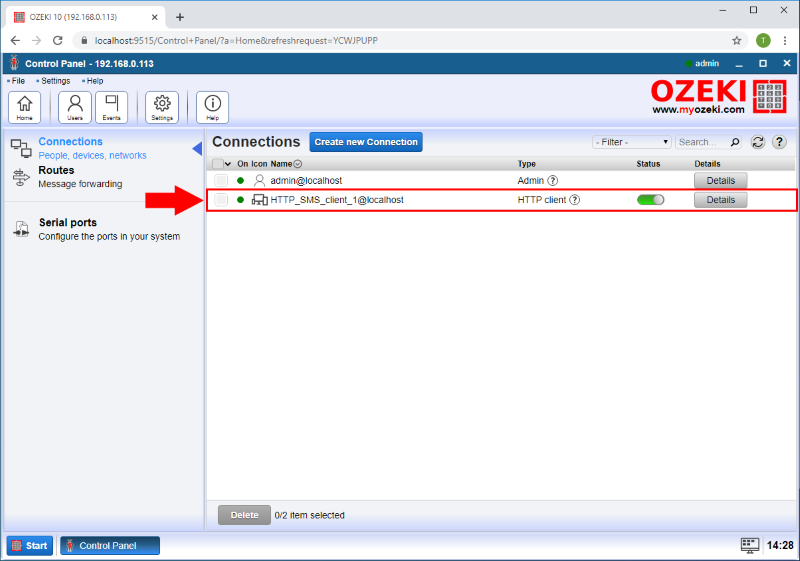Image resolution: width=800 pixels, height=561 pixels.
Task: Click the Name column sort icon
Action: click(298, 164)
